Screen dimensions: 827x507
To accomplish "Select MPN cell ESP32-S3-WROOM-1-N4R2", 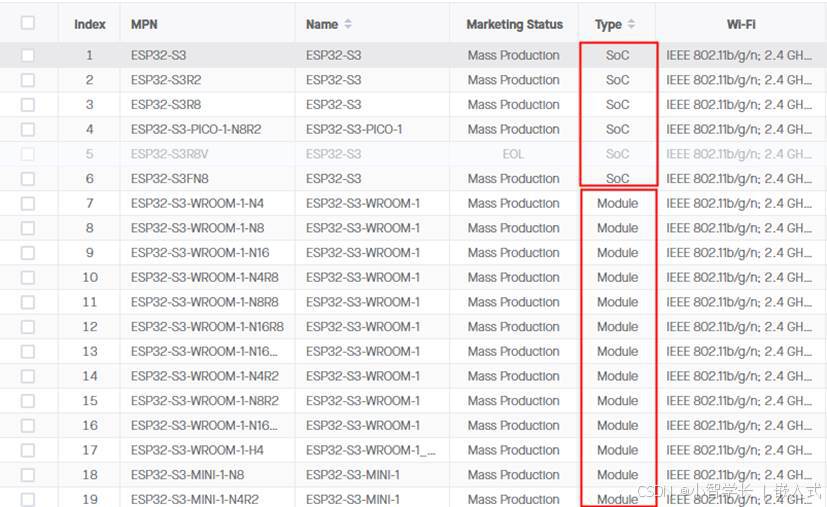I will click(x=205, y=376).
